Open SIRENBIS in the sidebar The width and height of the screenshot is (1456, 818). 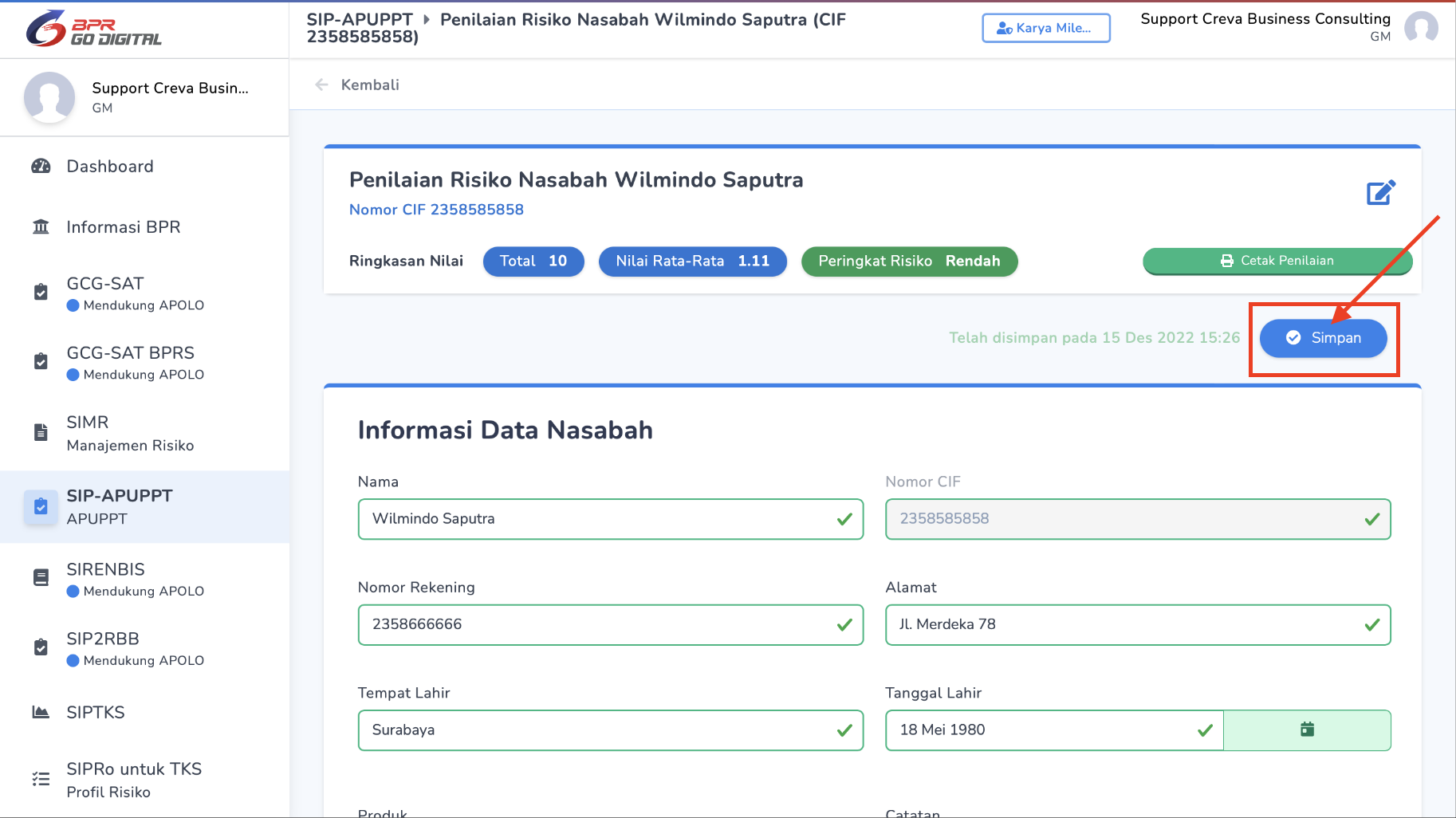(144, 579)
